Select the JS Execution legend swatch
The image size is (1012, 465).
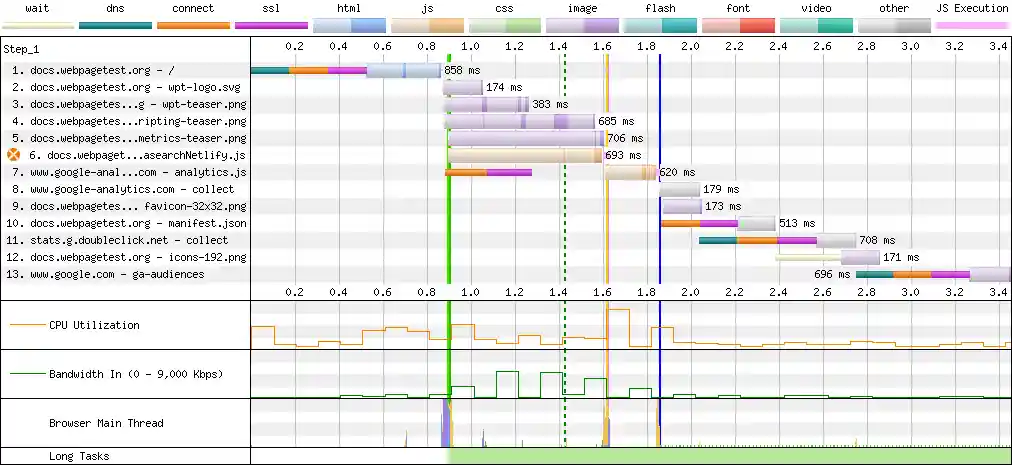(x=971, y=24)
